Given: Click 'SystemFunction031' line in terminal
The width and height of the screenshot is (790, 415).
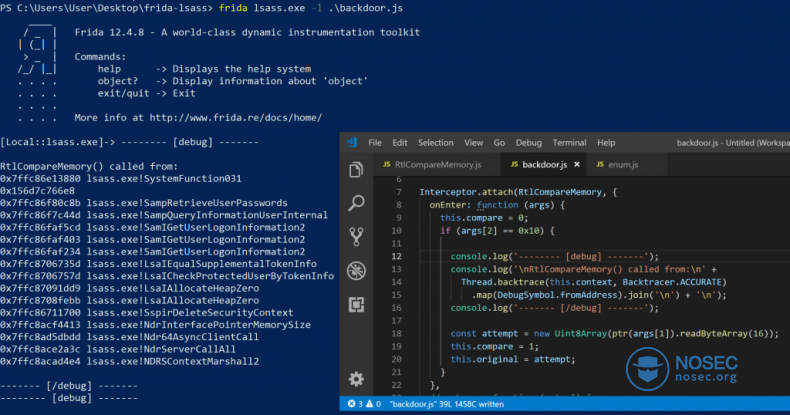Looking at the screenshot, I should pyautogui.click(x=121, y=179).
